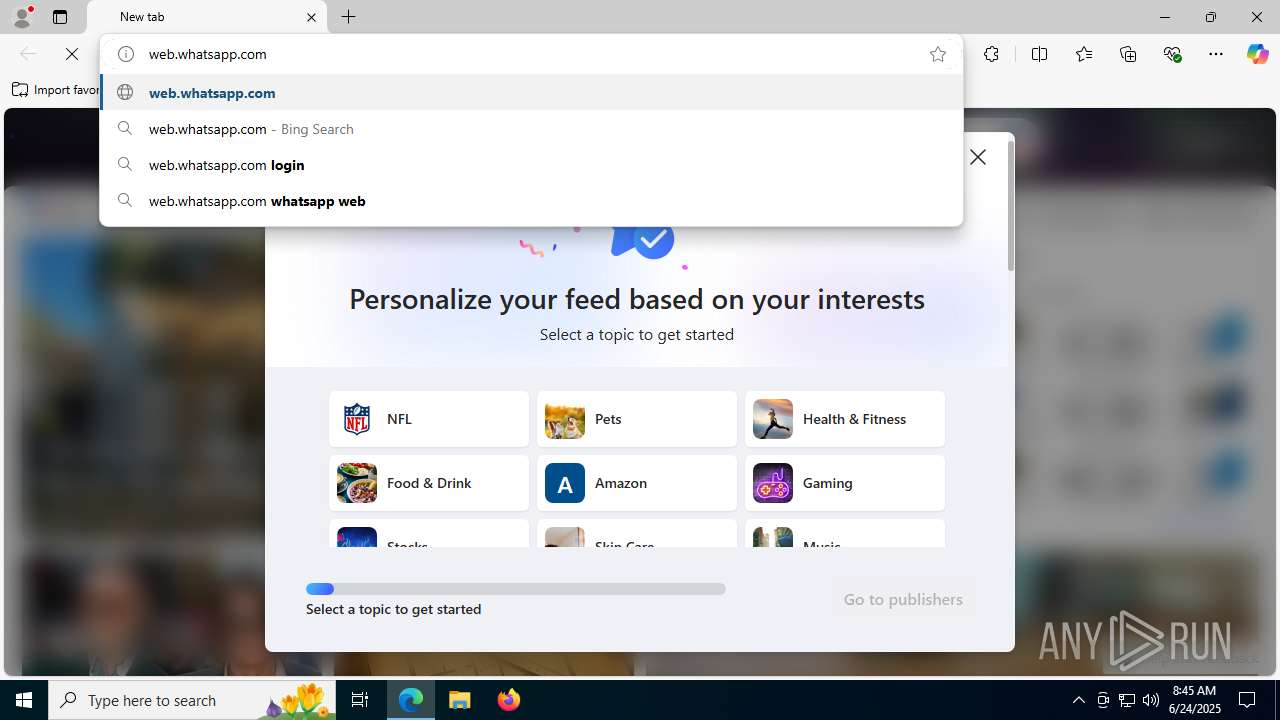
Task: Open the Extensions puzzle icon
Action: (x=991, y=54)
